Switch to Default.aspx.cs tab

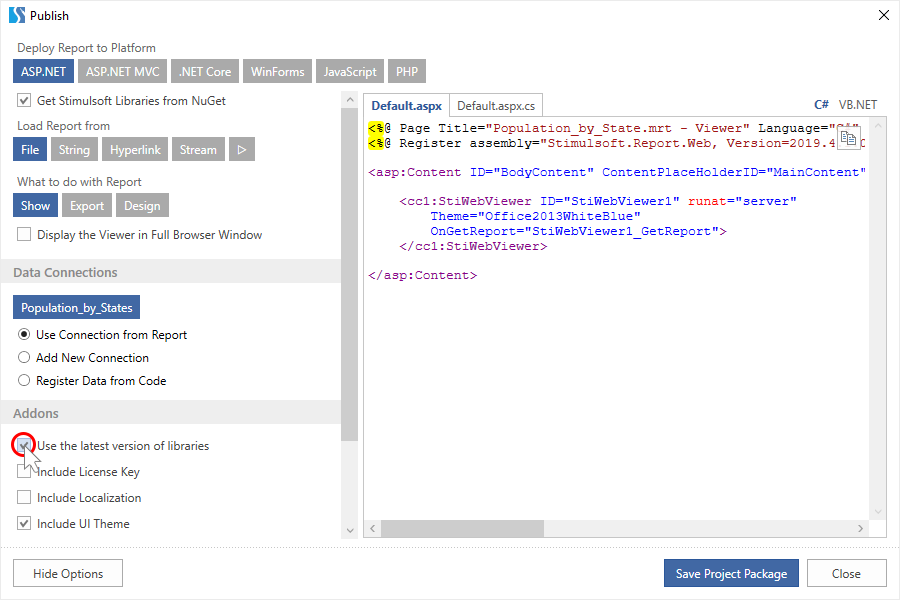[495, 105]
